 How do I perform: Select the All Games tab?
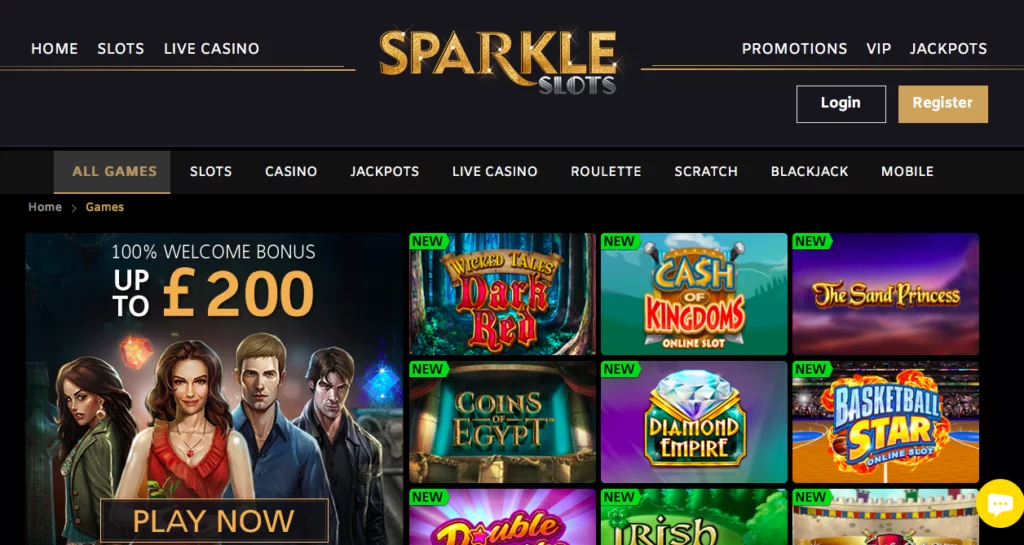click(112, 172)
